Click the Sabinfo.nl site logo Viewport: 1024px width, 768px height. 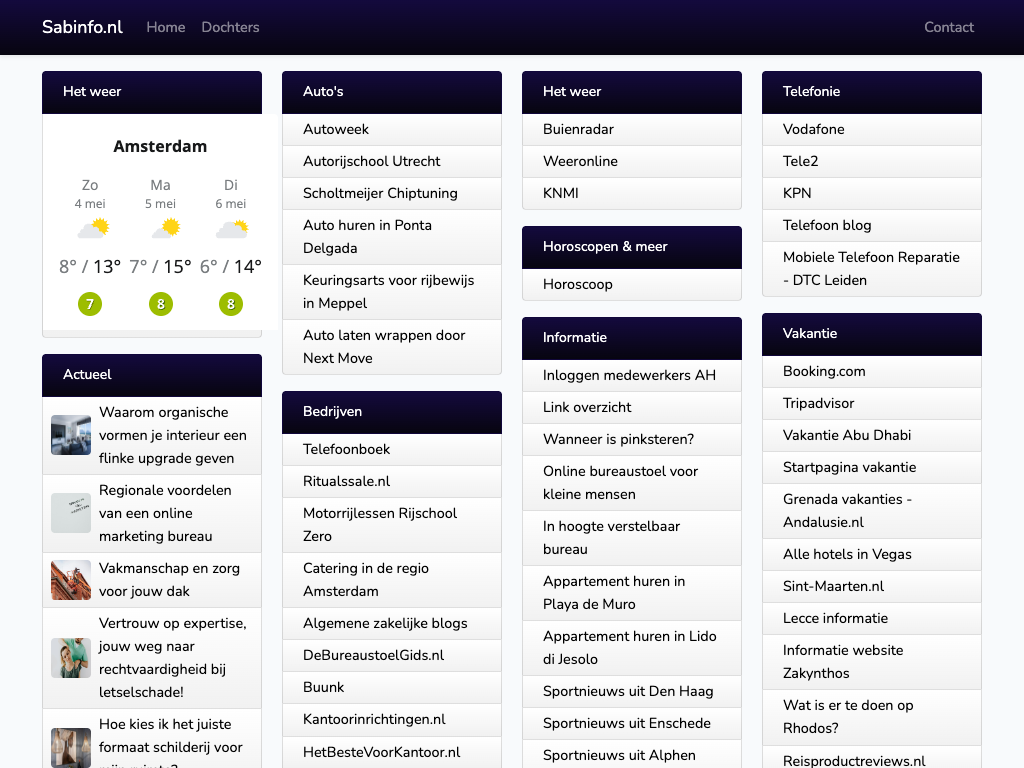coord(82,27)
